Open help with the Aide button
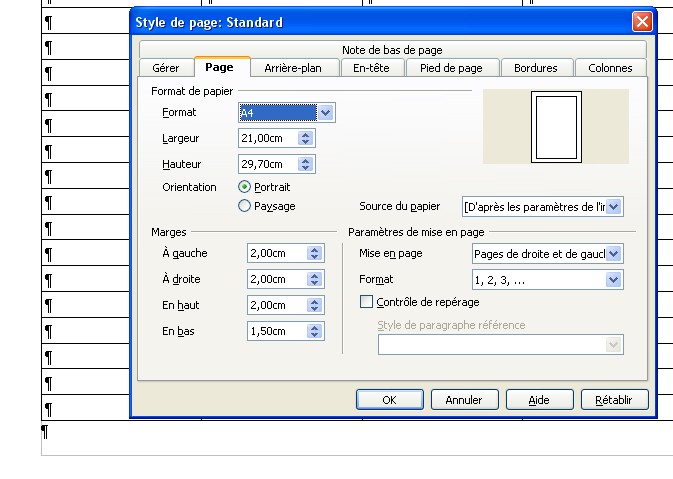Screen dimensions: 673x479 point(540,400)
